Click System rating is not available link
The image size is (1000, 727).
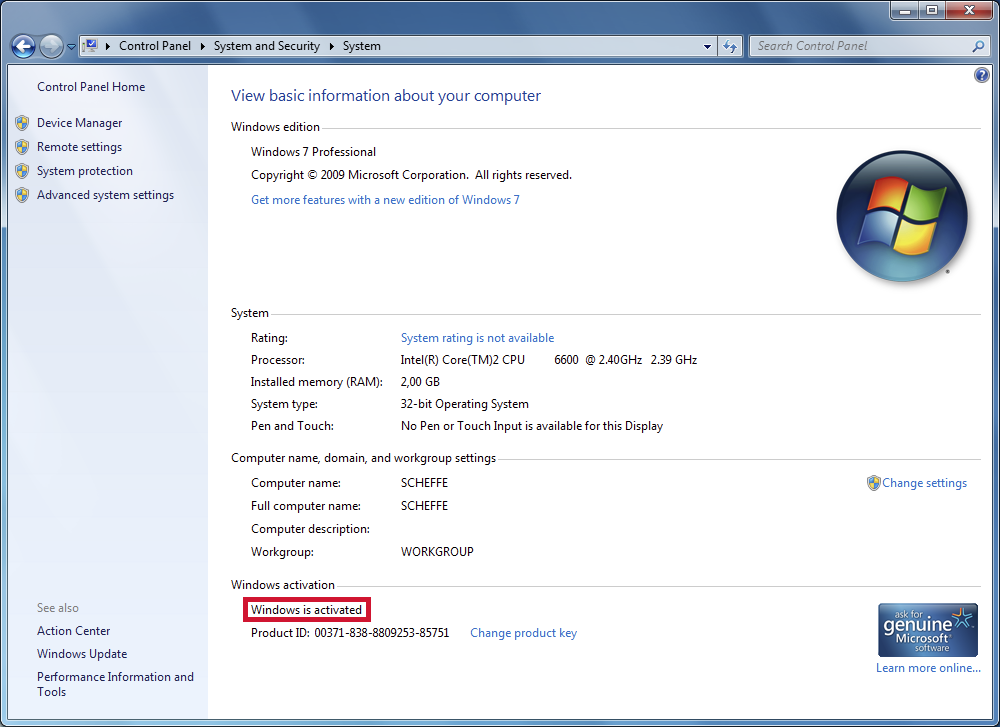click(477, 338)
